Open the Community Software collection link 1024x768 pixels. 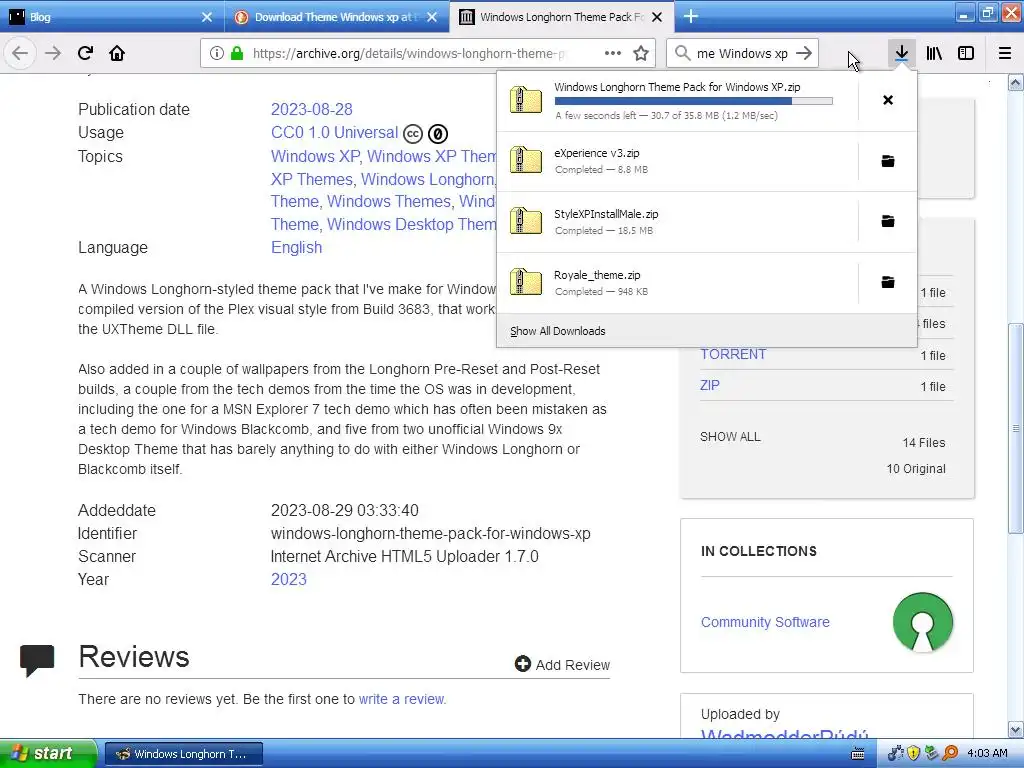tap(765, 622)
